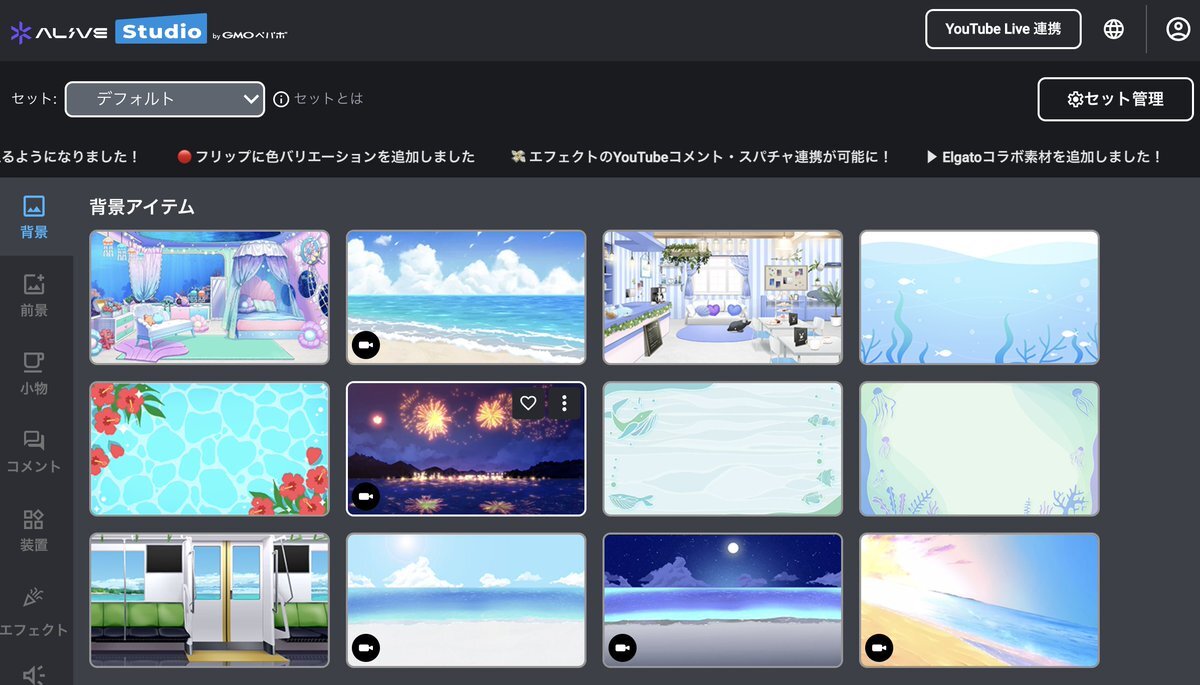Image resolution: width=1200 pixels, height=685 pixels.
Task: Switch to the 背景 sidebar tab
Action: point(34,217)
